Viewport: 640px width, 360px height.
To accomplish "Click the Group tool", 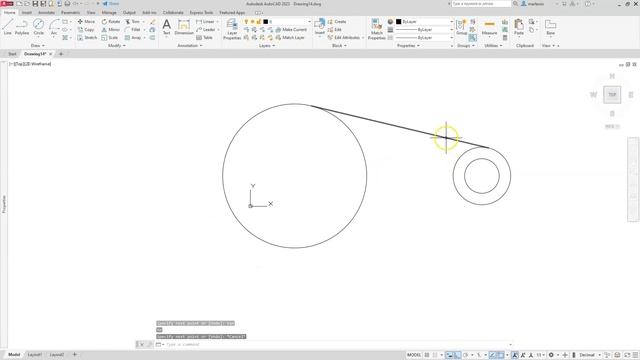I will 461,27.
